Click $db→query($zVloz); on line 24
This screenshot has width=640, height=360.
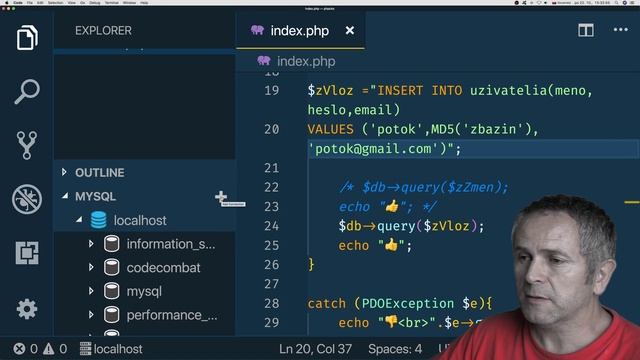coord(411,226)
